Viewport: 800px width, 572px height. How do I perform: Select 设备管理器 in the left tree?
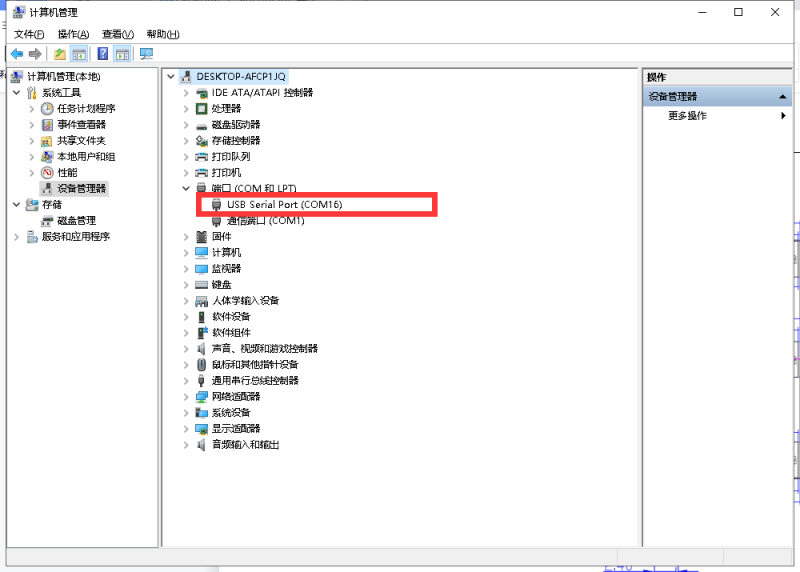81,189
